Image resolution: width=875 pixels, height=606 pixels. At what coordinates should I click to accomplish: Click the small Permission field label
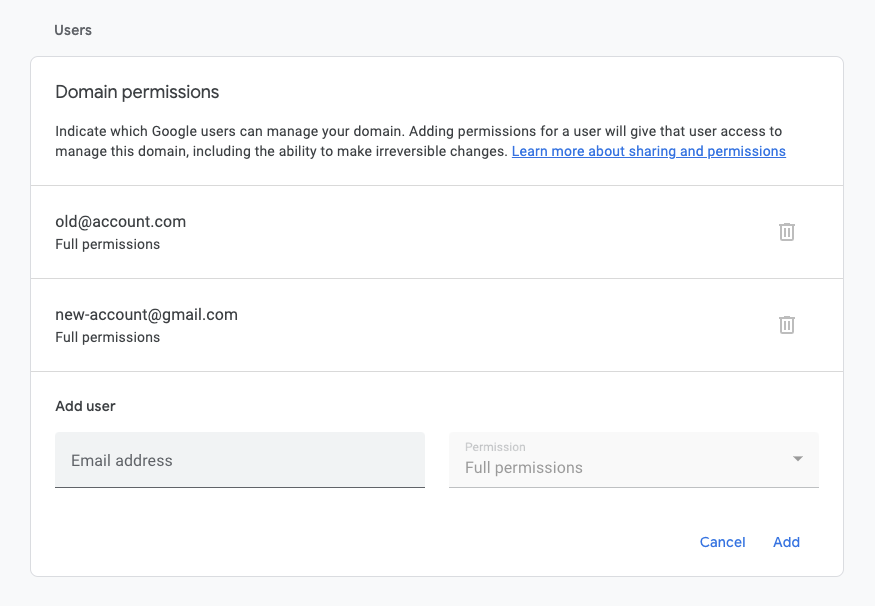point(495,447)
